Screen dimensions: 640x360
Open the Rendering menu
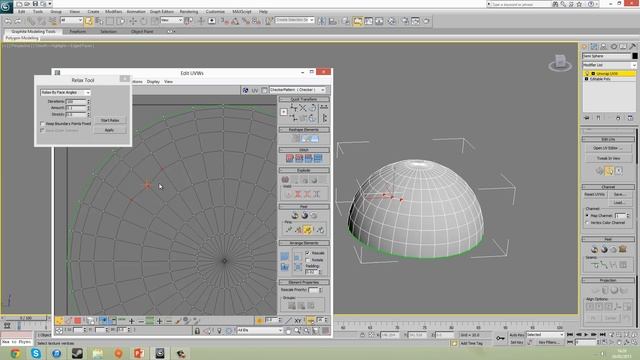189,12
